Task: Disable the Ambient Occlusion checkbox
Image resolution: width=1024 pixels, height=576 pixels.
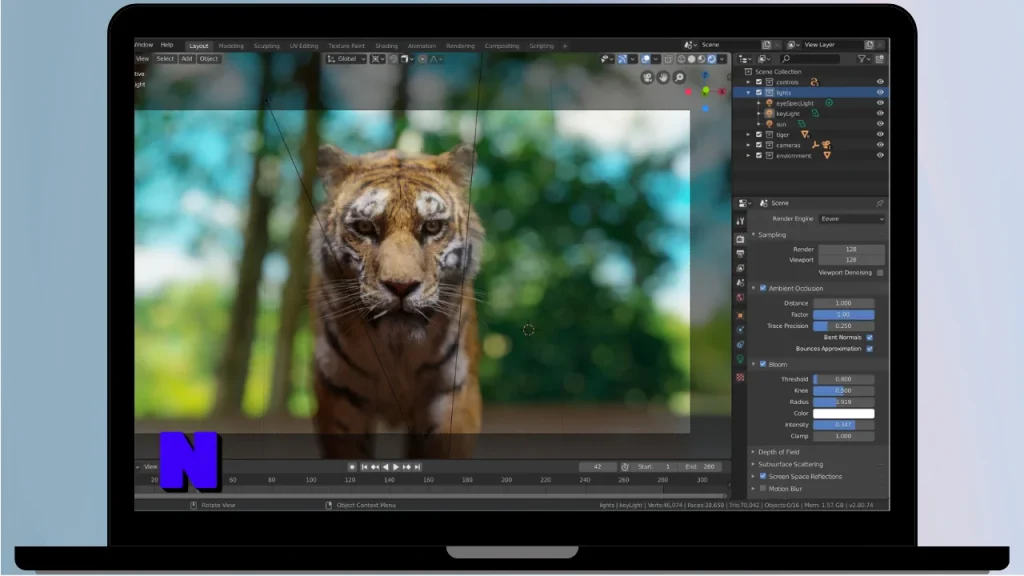Action: pos(763,288)
